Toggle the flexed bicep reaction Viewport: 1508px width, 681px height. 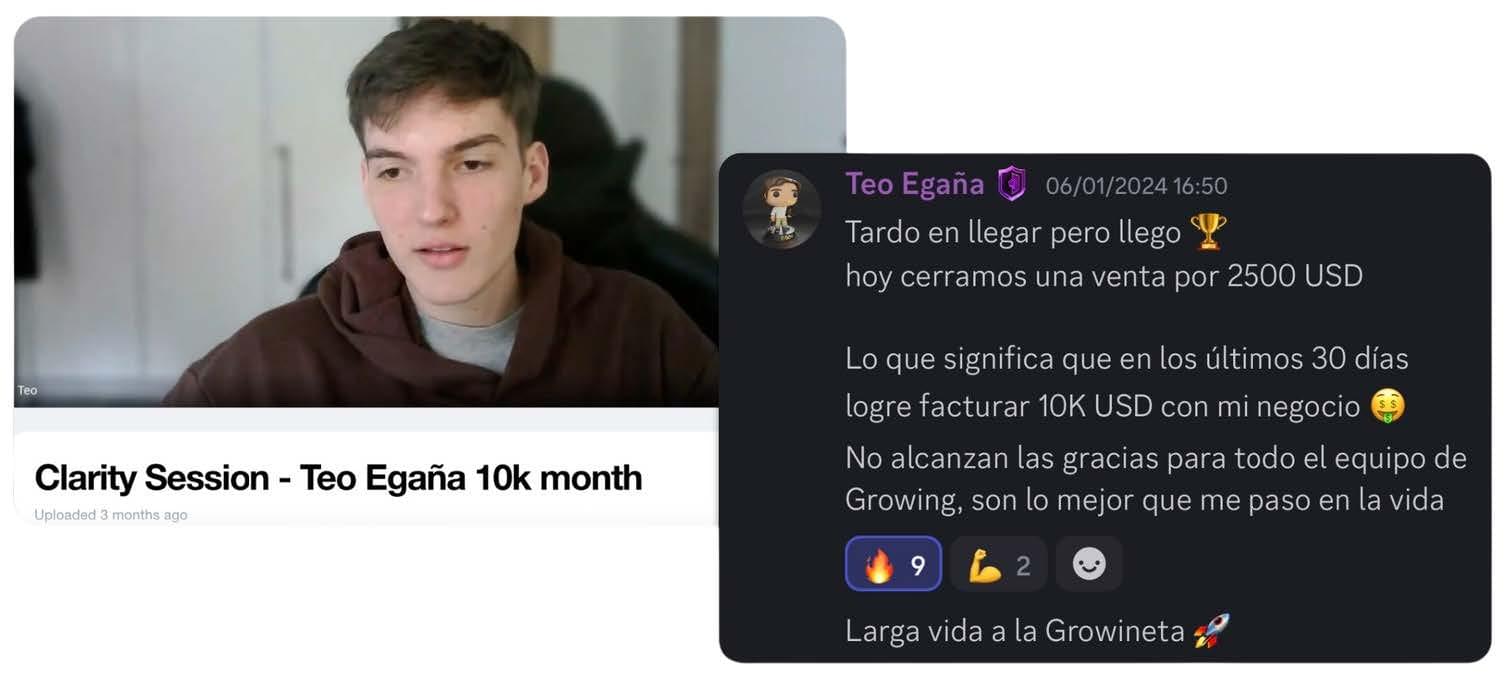pyautogui.click(x=998, y=565)
